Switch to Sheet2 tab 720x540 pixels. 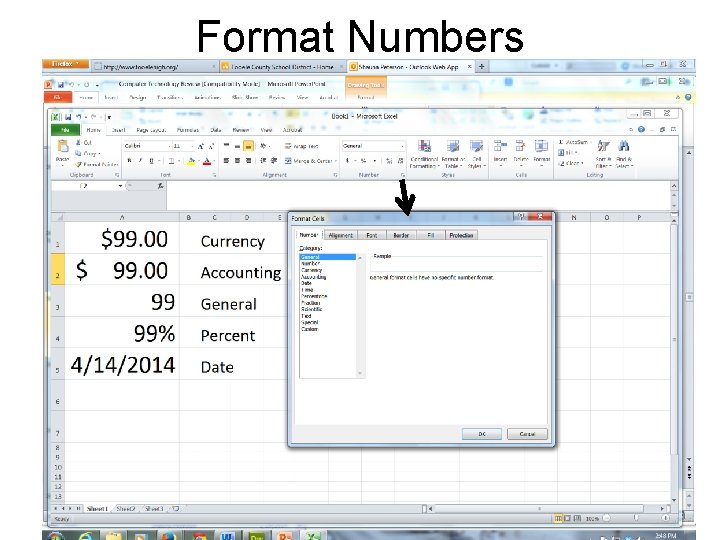(x=125, y=509)
